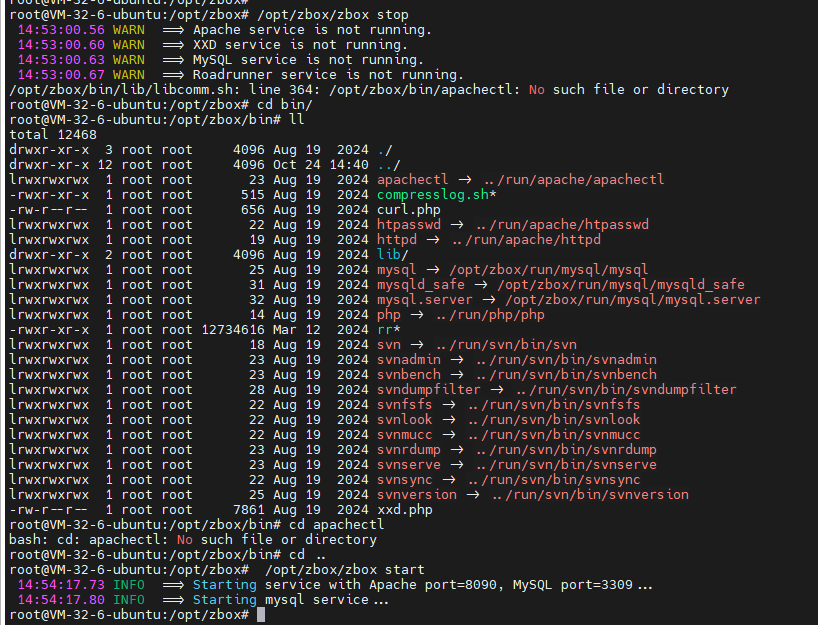Image resolution: width=818 pixels, height=625 pixels.
Task: Click the 'svnfsfs' symlink name
Action: pos(405,405)
